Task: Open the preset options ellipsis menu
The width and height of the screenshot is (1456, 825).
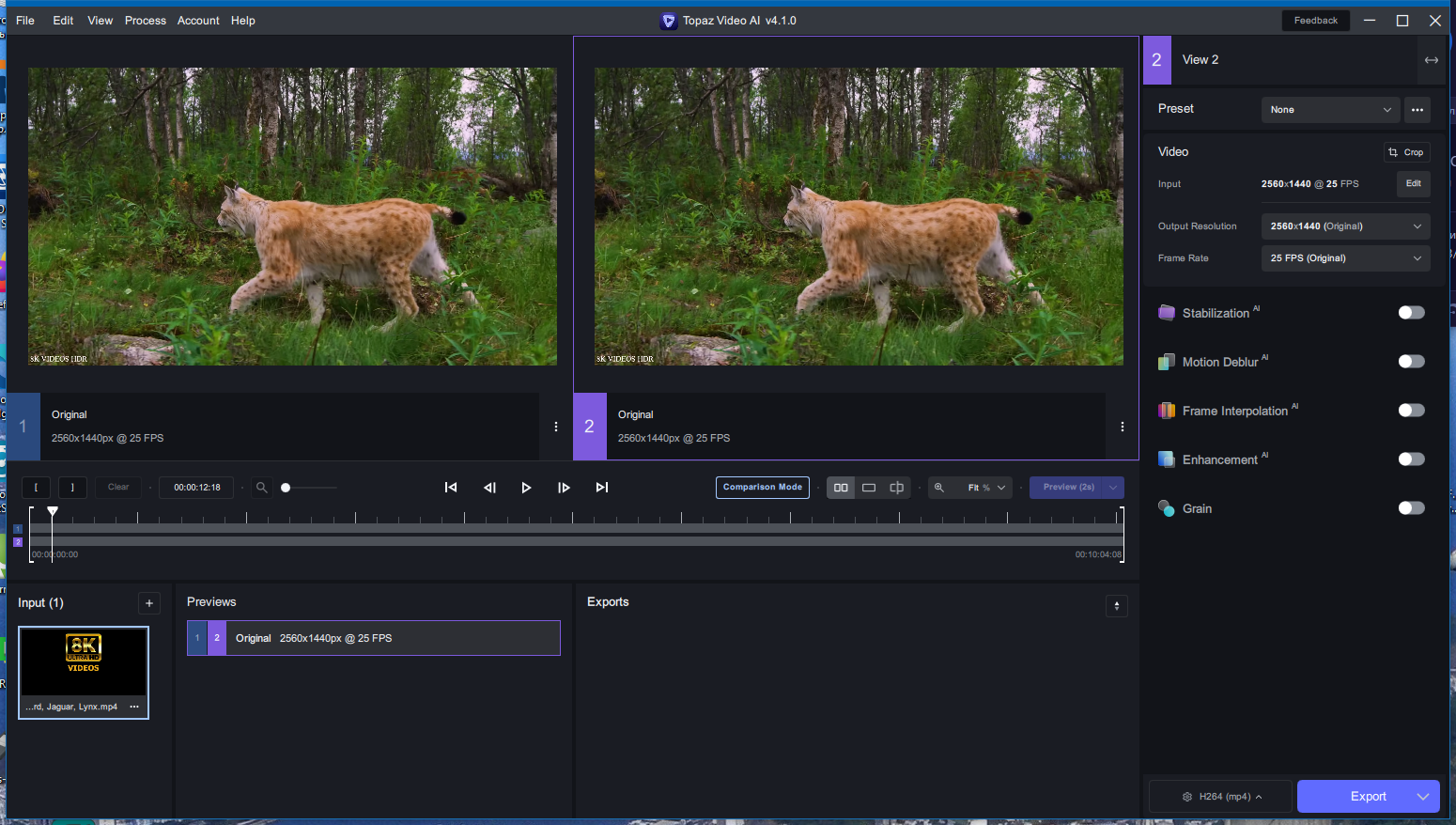Action: tap(1417, 109)
